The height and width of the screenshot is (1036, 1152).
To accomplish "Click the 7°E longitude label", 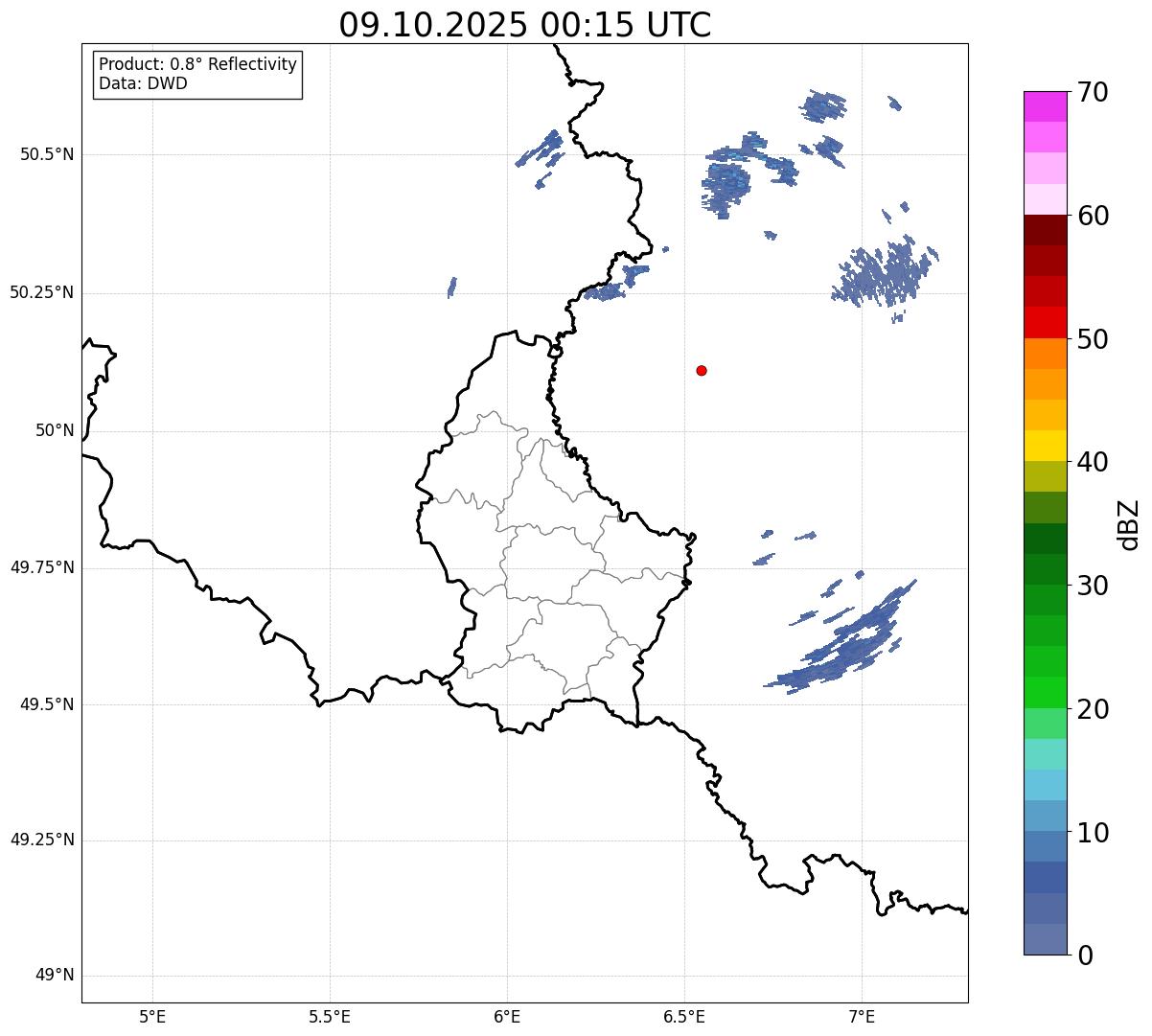I will click(862, 1016).
